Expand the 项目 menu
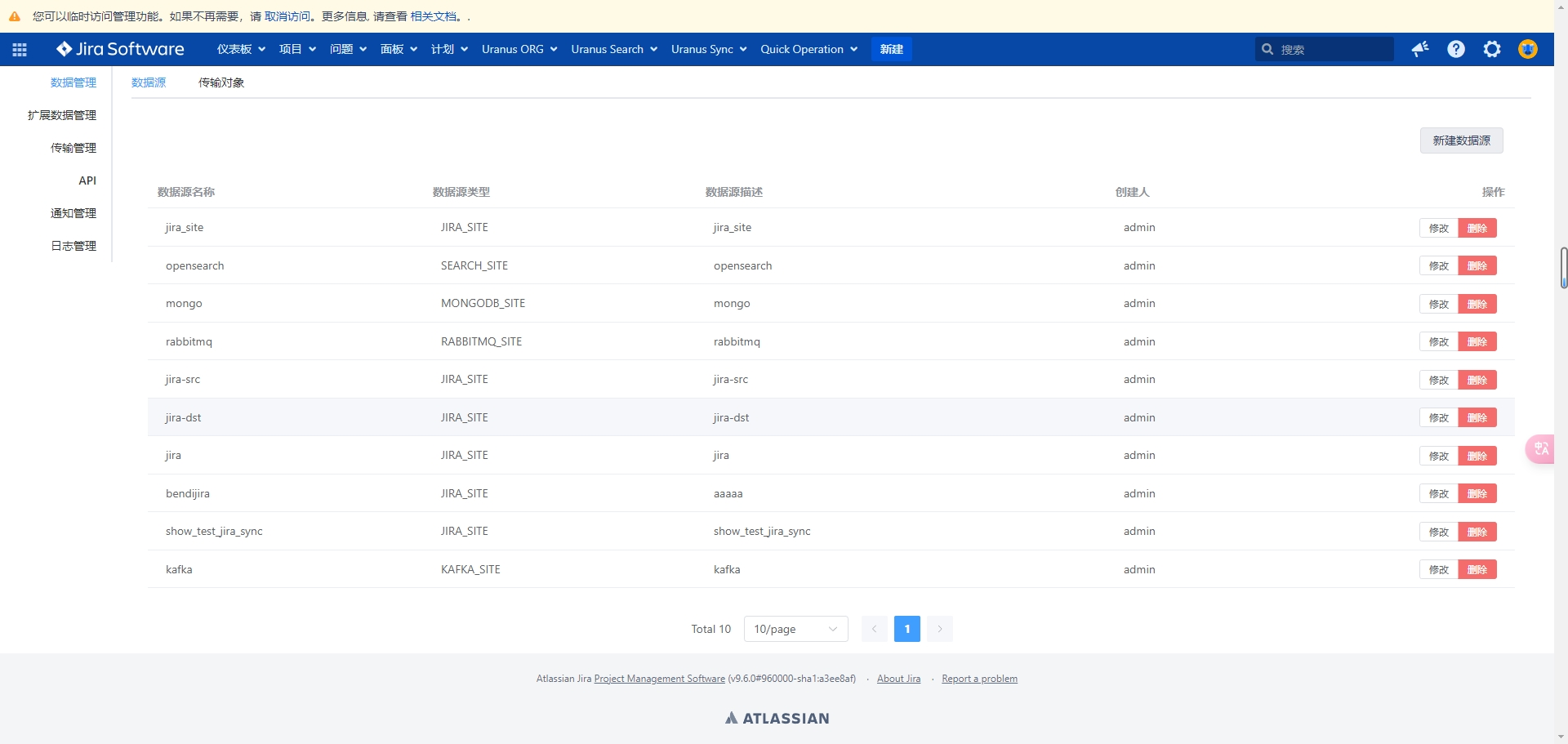The image size is (1568, 744). pyautogui.click(x=297, y=49)
